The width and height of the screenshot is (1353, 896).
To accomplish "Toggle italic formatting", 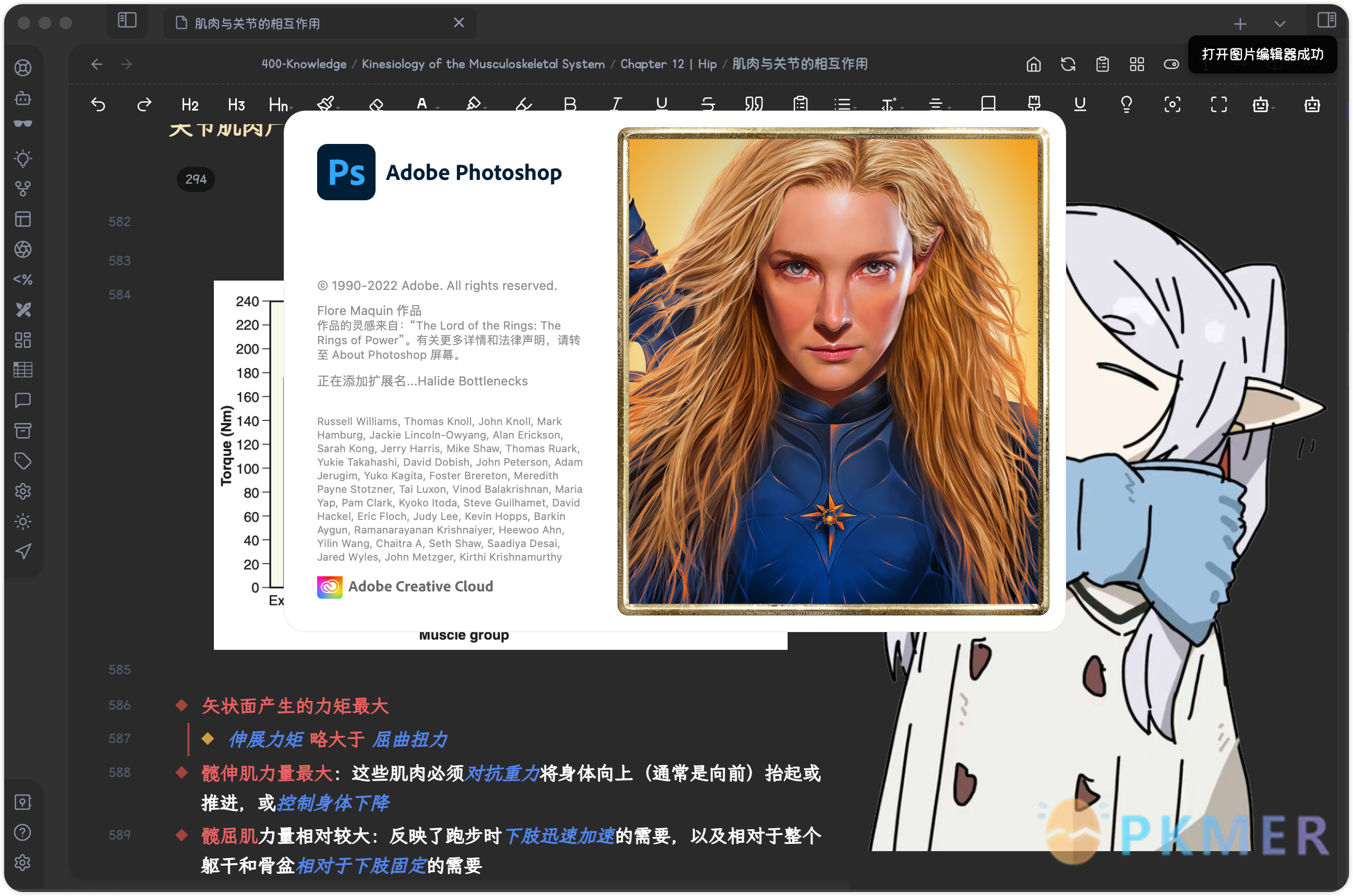I will click(616, 105).
